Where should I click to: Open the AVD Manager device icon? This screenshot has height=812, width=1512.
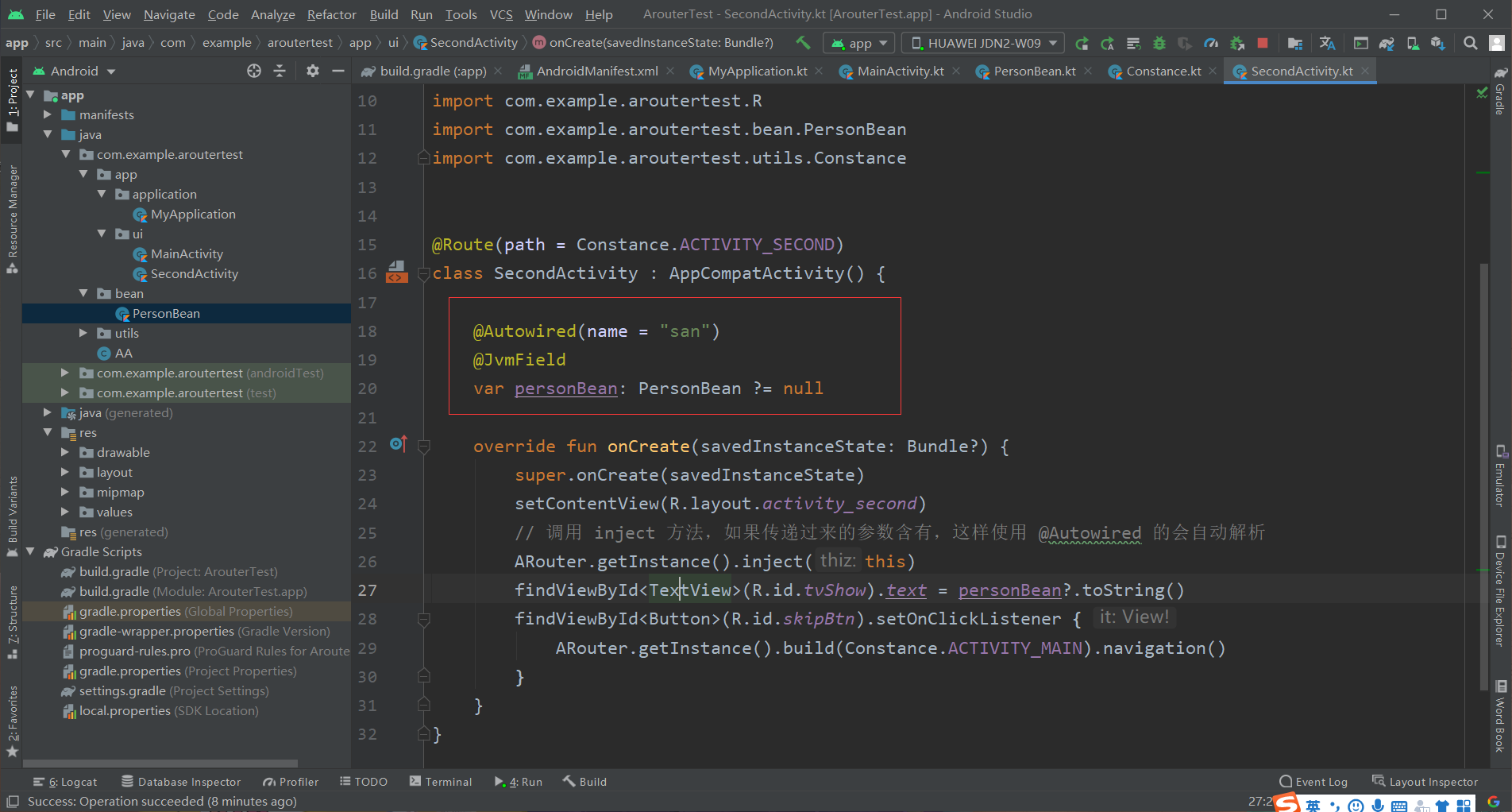coord(1413,43)
